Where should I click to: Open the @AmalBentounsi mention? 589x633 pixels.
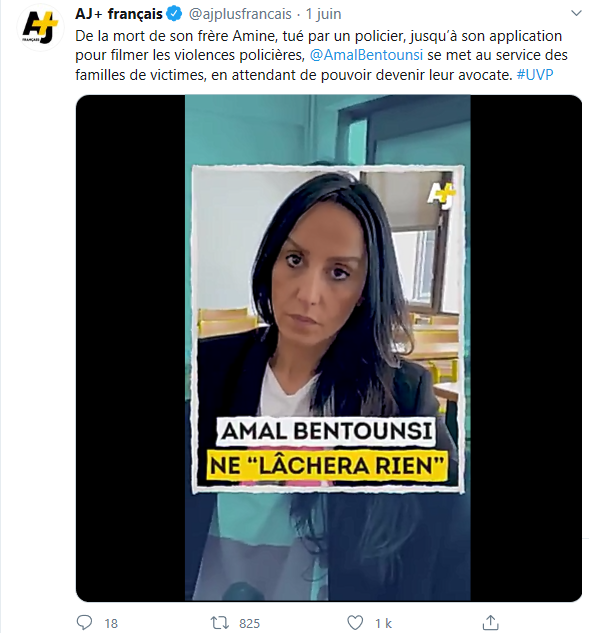click(366, 55)
